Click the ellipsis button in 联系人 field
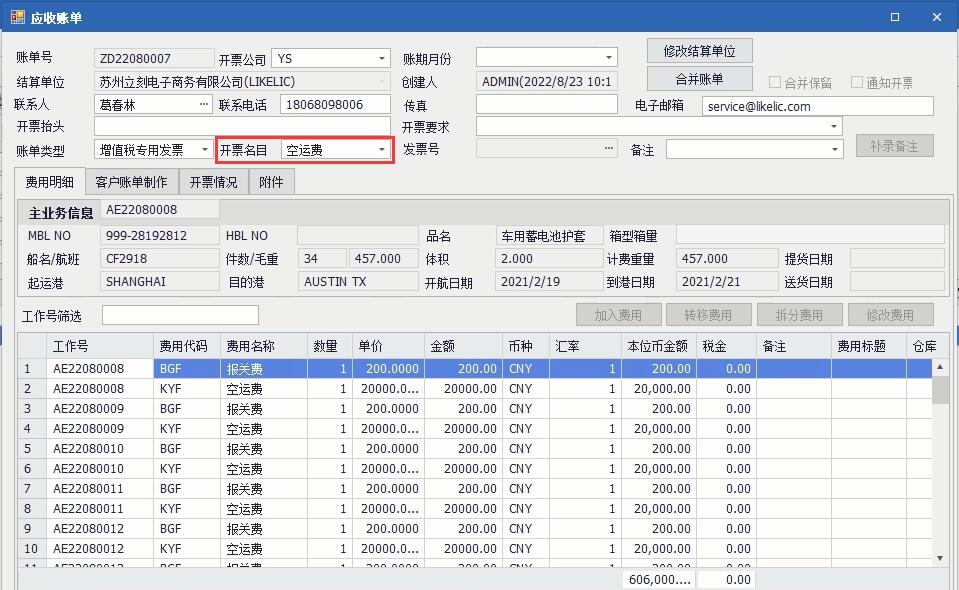 (x=204, y=104)
